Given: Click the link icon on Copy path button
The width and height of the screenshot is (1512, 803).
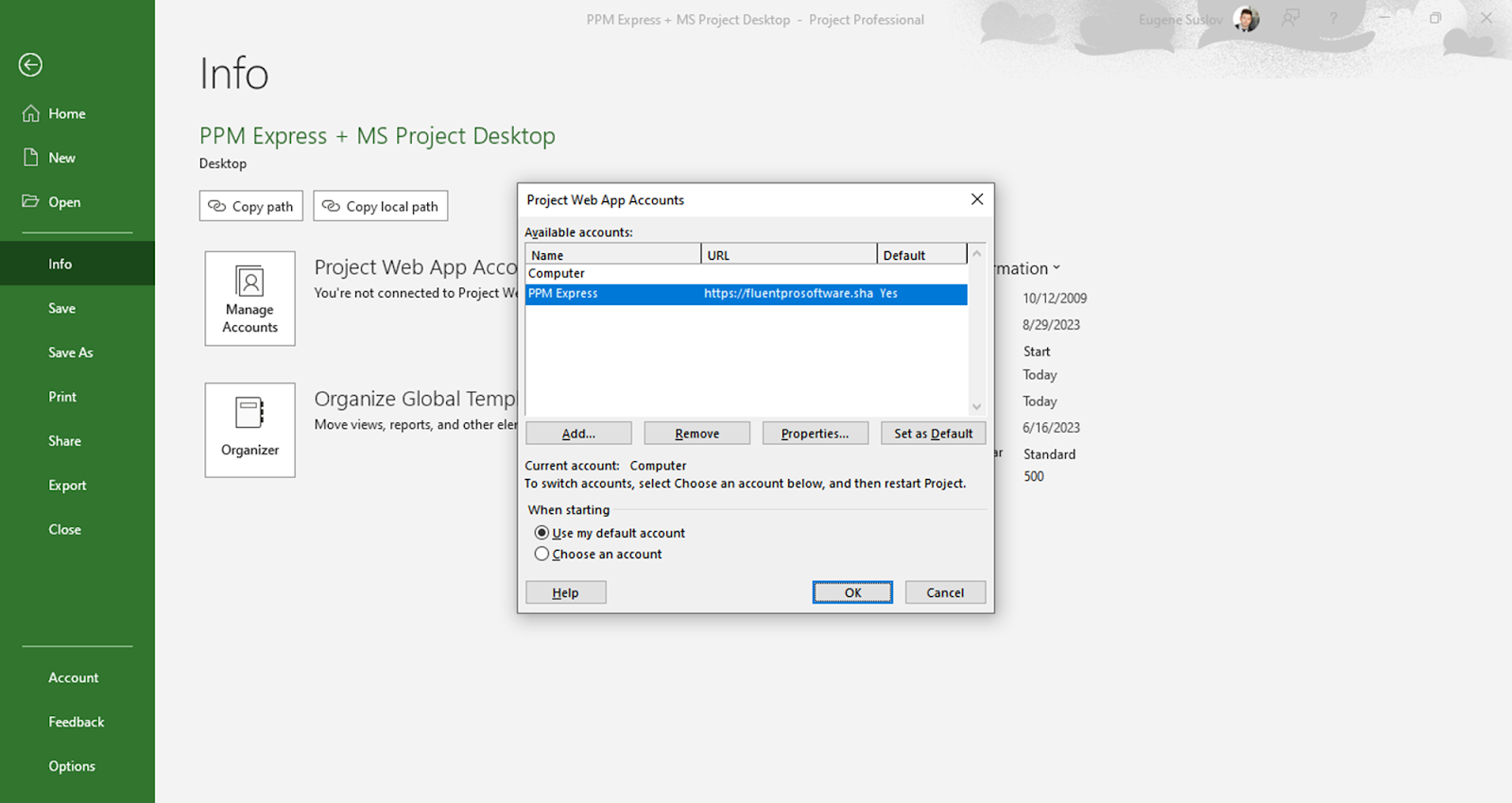Looking at the screenshot, I should (x=217, y=206).
